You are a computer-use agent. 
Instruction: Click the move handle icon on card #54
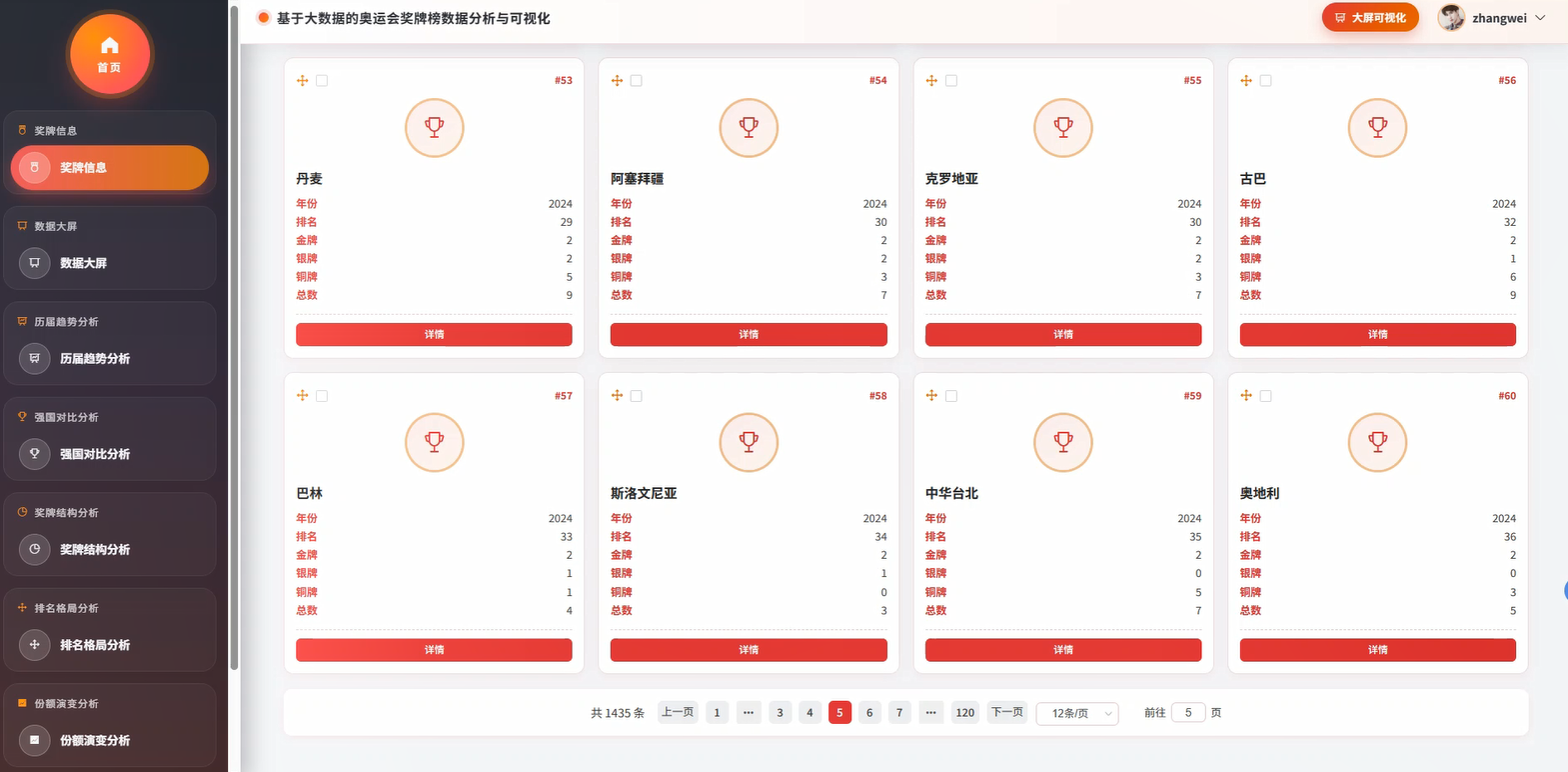tap(617, 80)
